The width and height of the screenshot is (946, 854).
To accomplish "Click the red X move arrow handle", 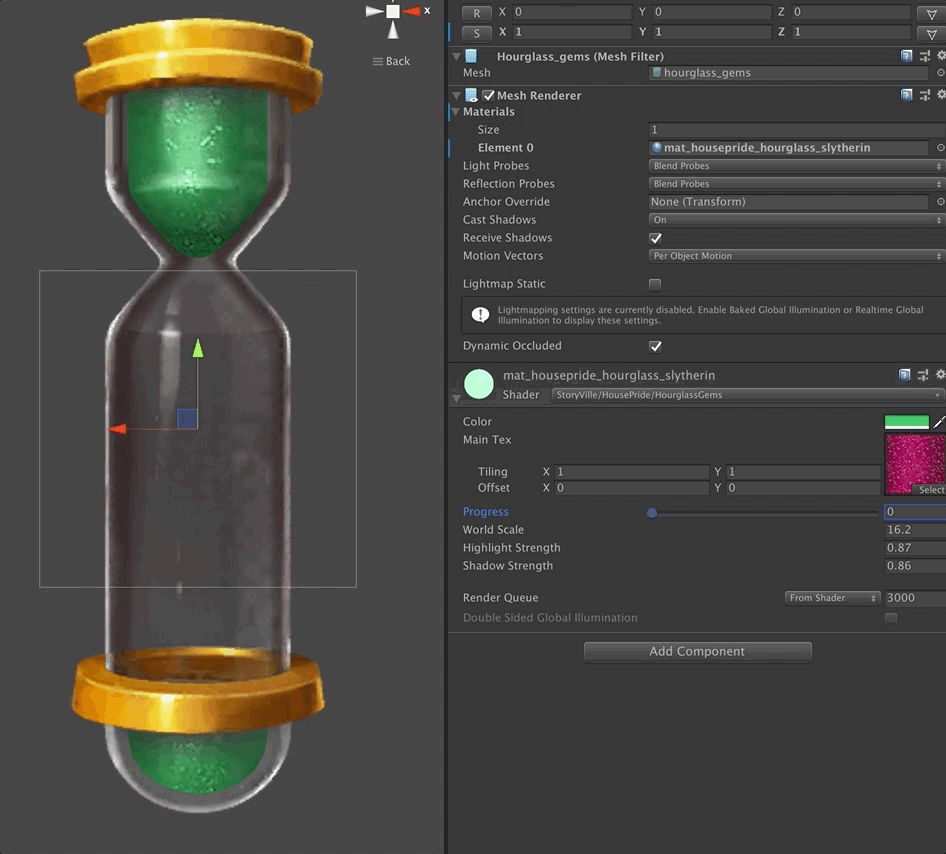I will [117, 429].
